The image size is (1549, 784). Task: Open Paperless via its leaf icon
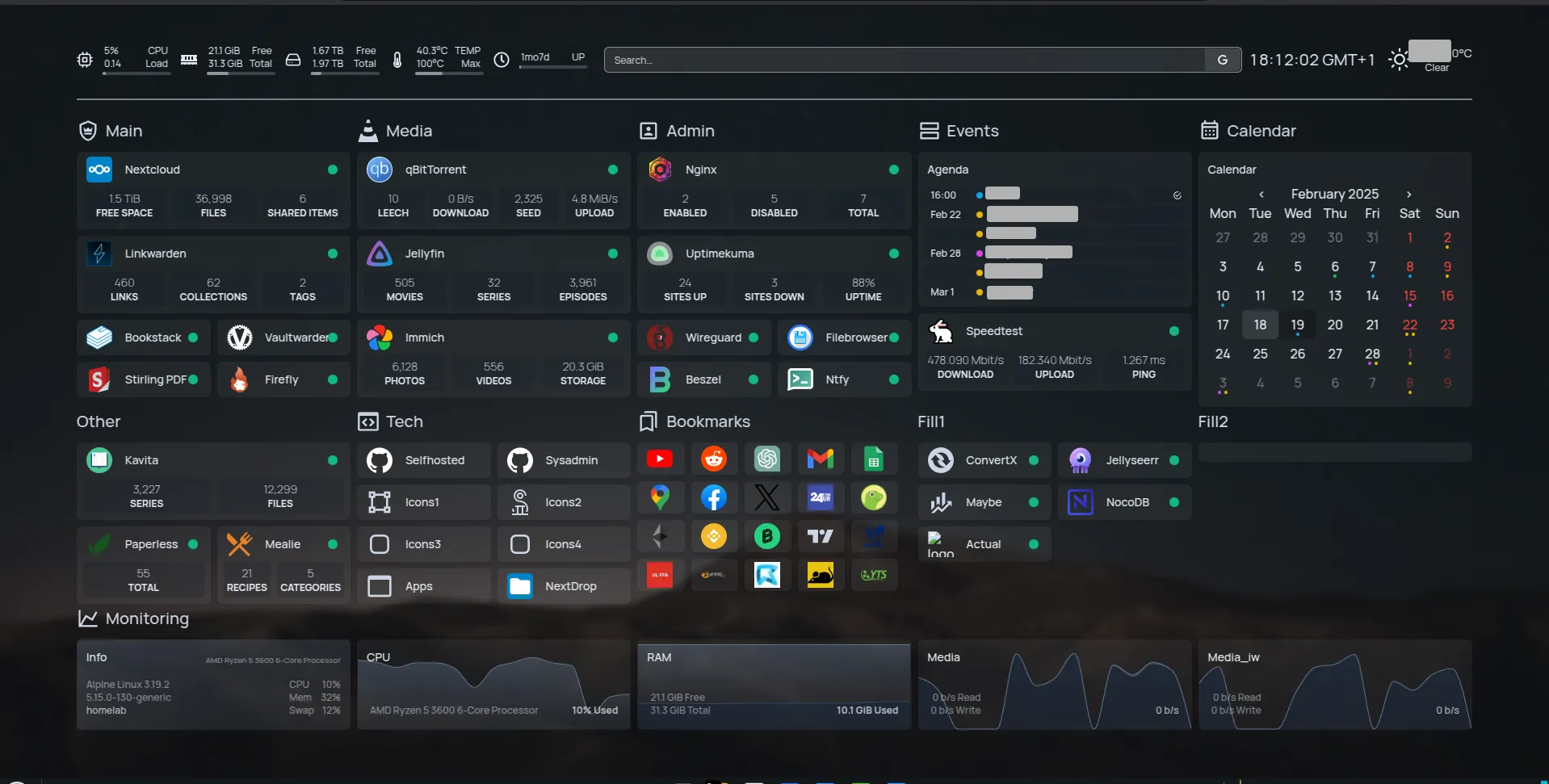pyautogui.click(x=99, y=544)
